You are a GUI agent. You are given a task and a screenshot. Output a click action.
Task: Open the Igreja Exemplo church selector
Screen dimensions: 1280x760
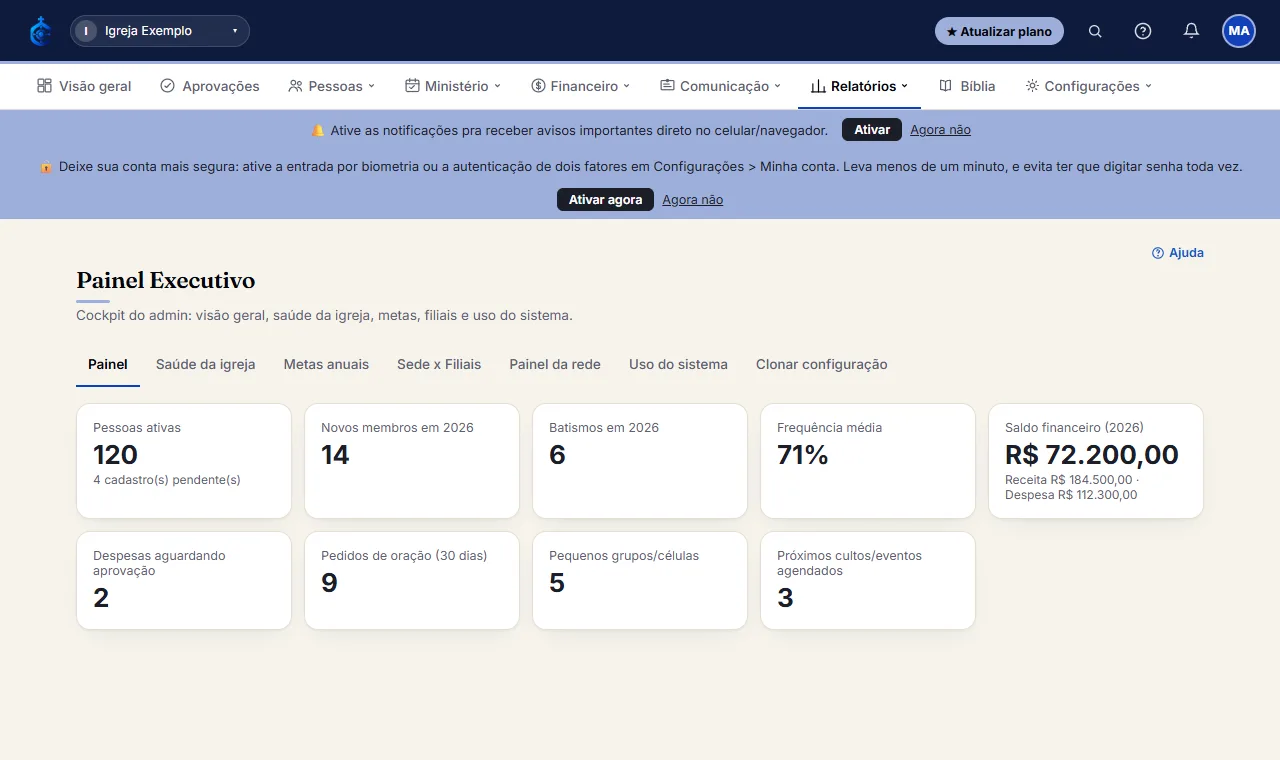coord(160,31)
